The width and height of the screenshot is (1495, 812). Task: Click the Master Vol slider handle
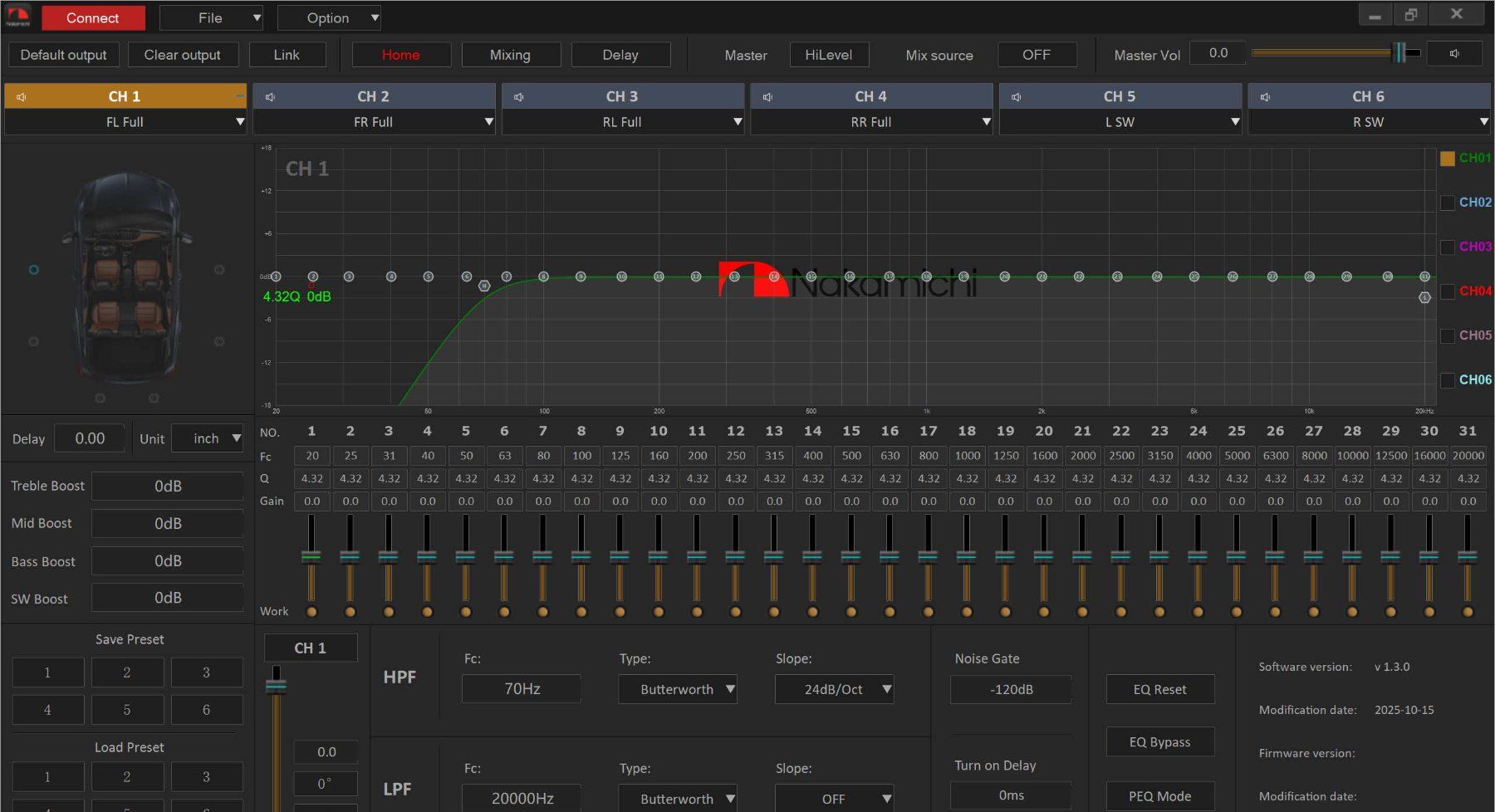point(1400,52)
